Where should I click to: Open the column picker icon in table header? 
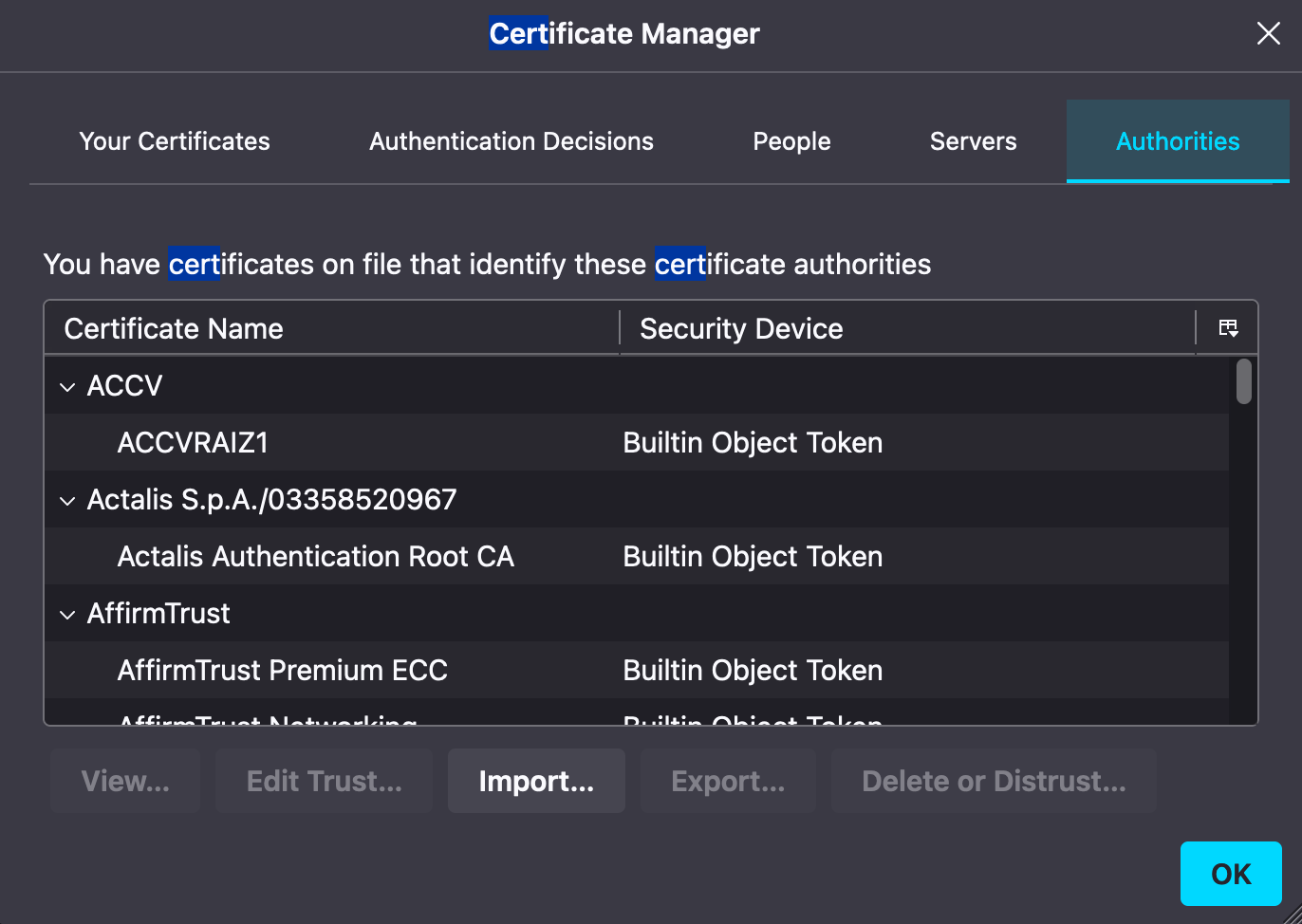[1228, 328]
